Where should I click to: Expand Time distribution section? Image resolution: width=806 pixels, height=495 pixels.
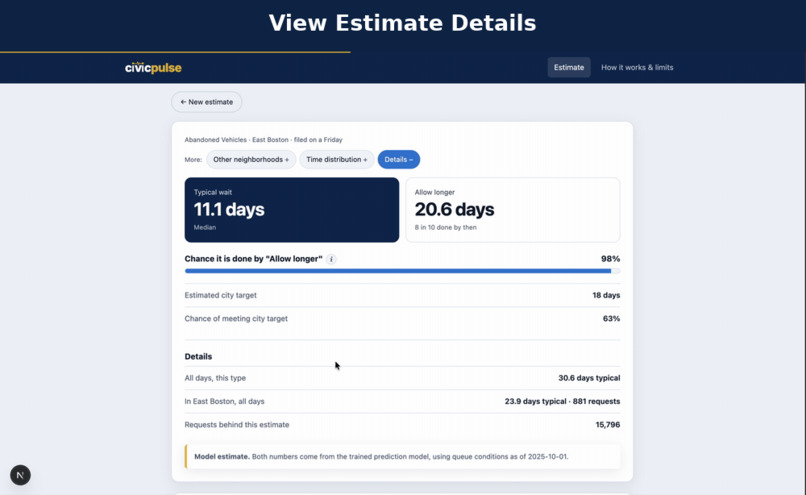[x=337, y=159]
